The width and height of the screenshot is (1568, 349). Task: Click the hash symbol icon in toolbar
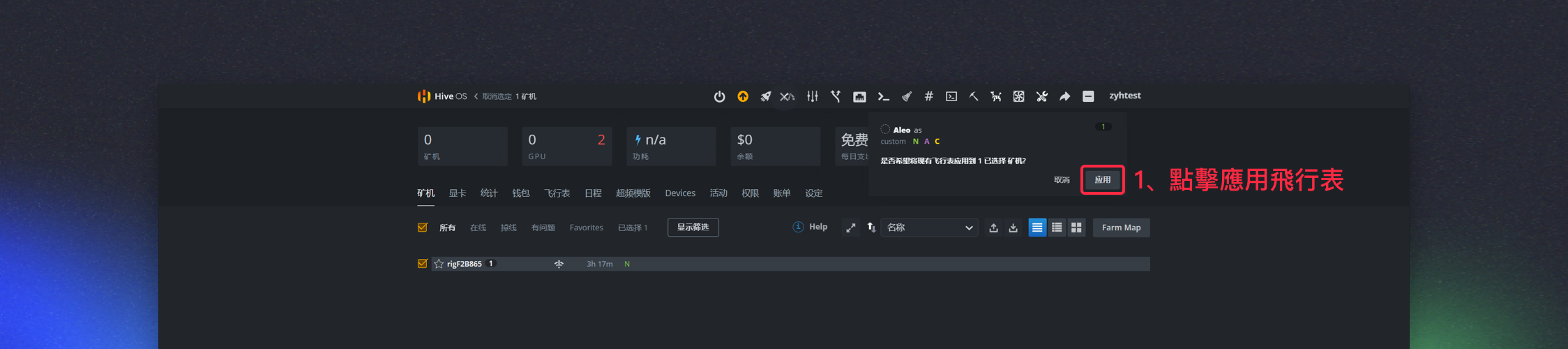pos(928,96)
